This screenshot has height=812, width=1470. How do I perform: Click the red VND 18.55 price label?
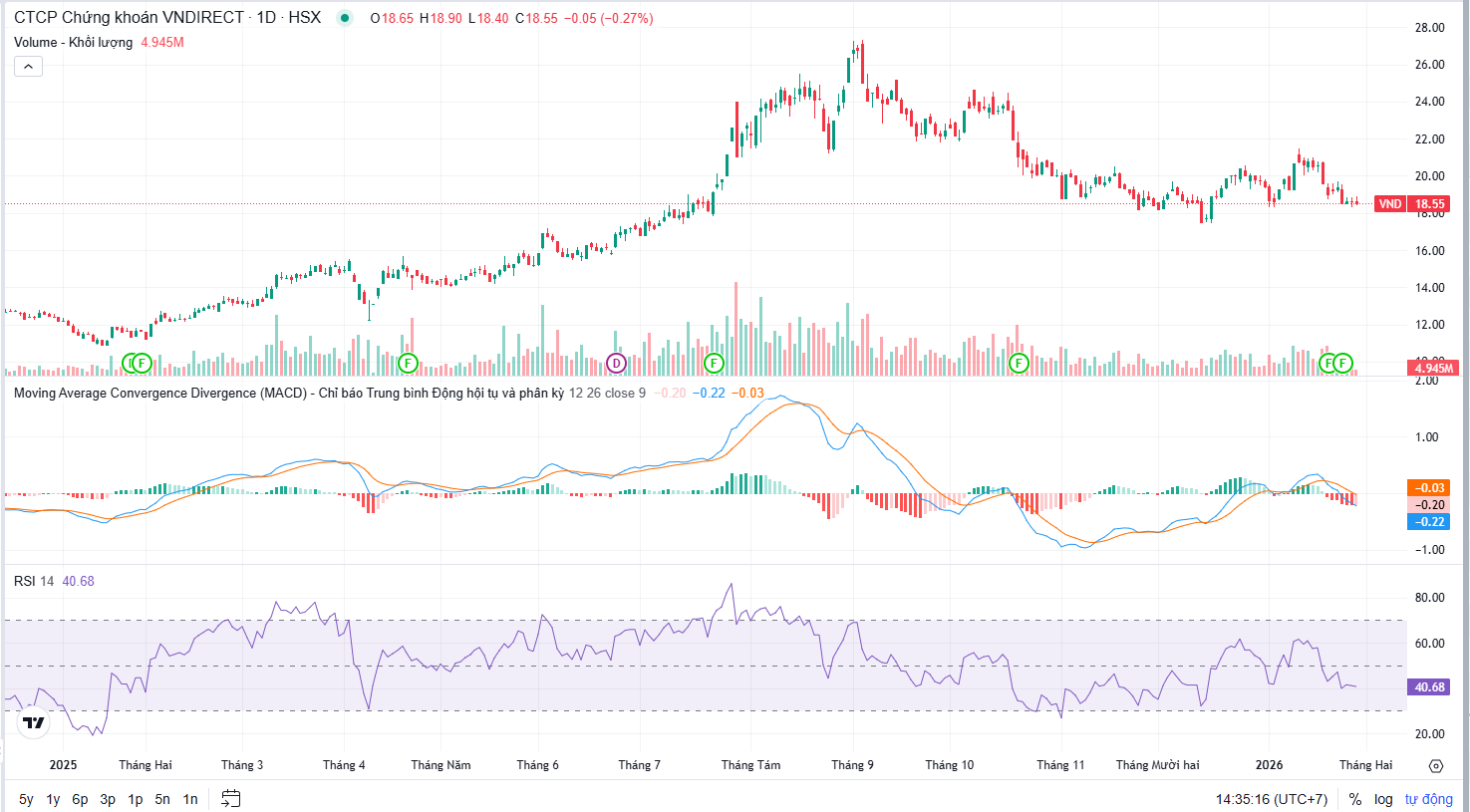tap(1410, 203)
